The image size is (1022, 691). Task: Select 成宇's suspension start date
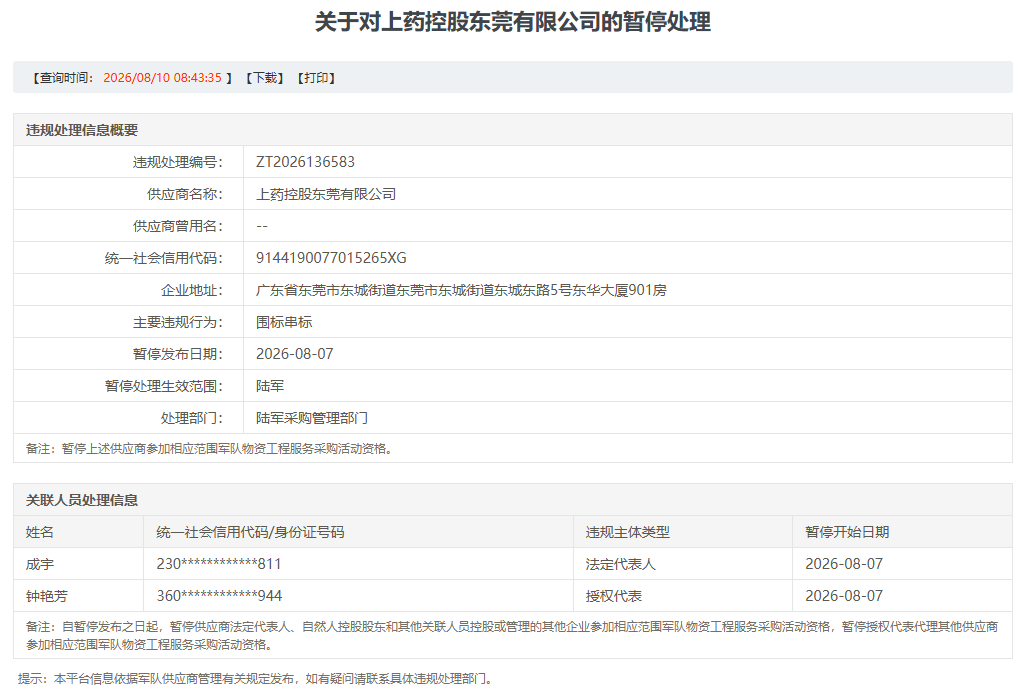844,564
